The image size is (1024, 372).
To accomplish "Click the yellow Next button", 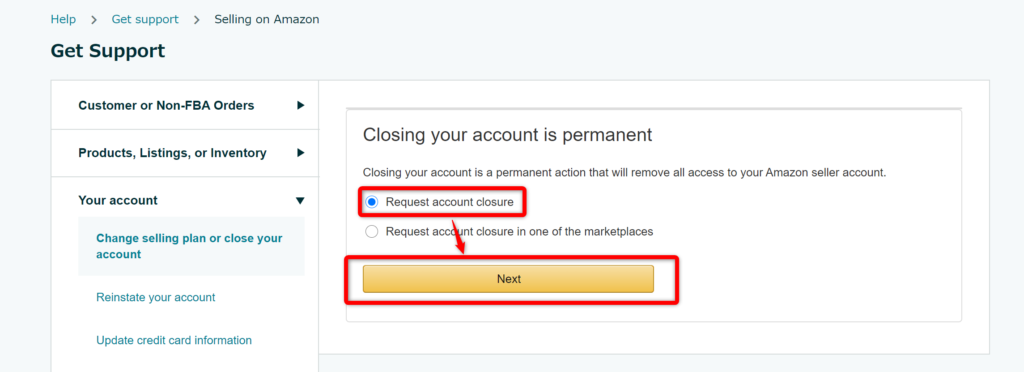I will click(508, 279).
